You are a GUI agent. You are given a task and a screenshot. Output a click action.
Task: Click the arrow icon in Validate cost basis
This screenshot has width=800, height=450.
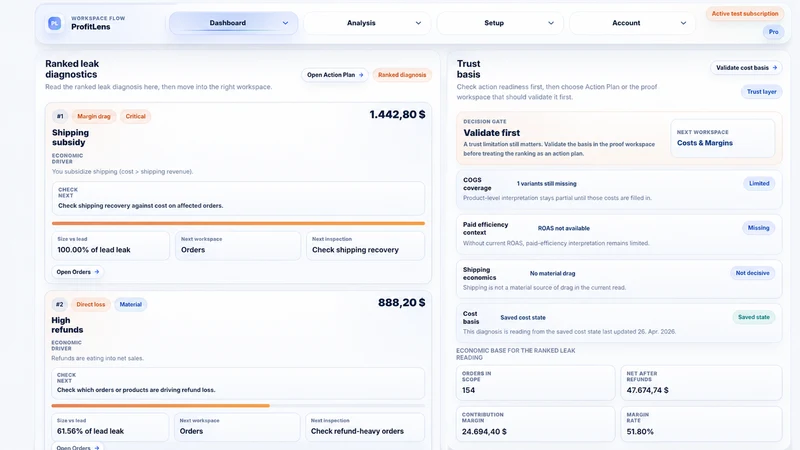tap(775, 67)
